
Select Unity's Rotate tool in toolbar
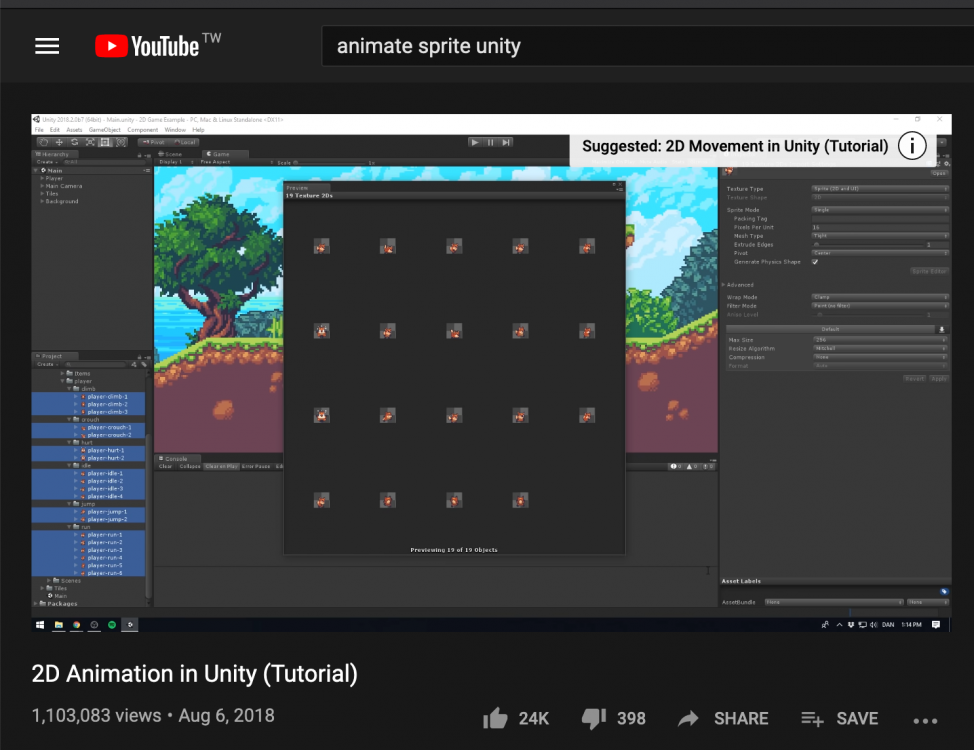75,142
